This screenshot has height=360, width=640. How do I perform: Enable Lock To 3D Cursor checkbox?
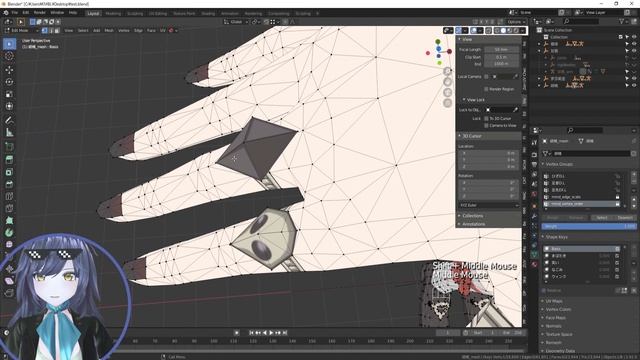[x=486, y=118]
